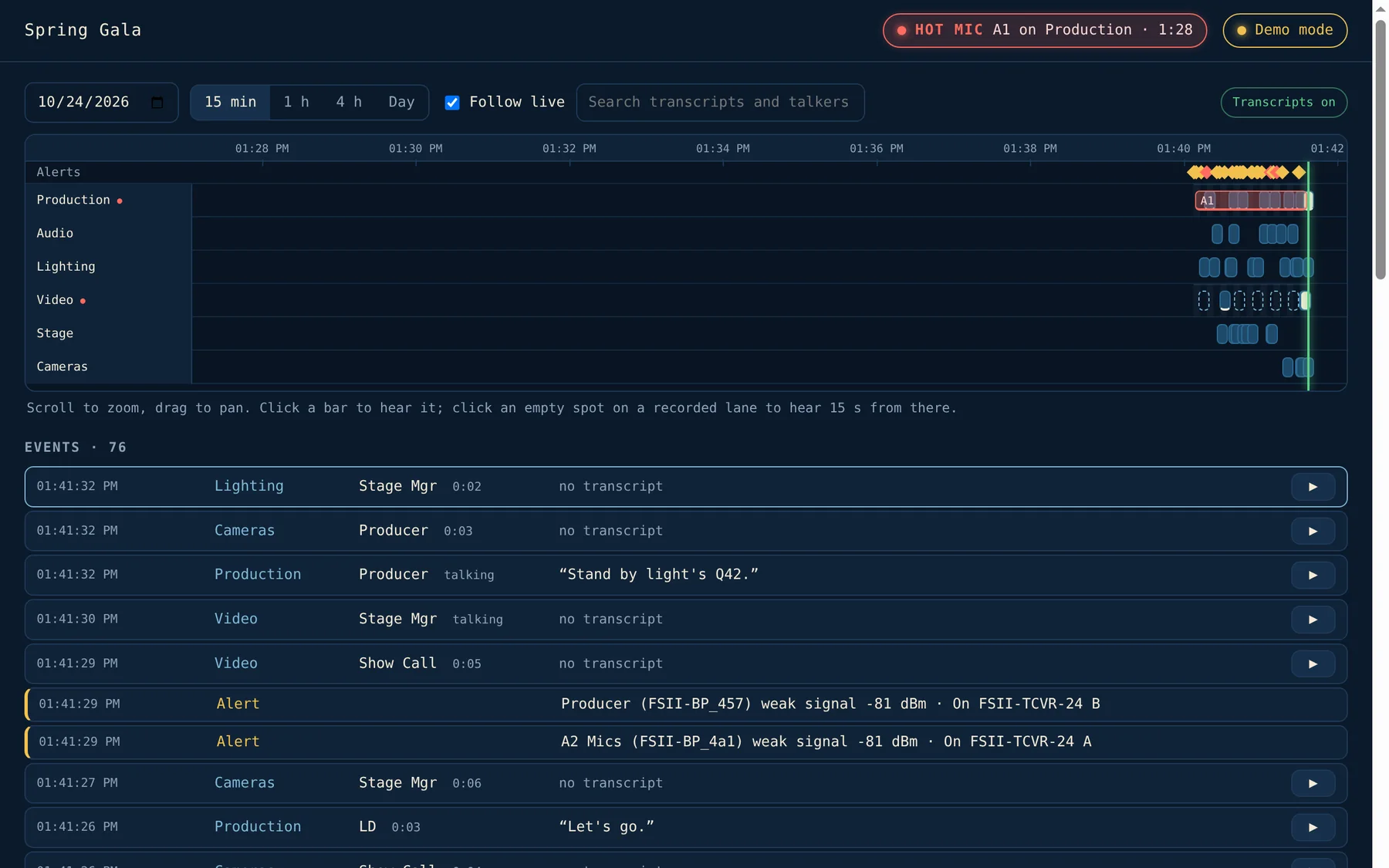Play the 01:41:29 Video Show Call event
The height and width of the screenshot is (868, 1389).
pyautogui.click(x=1313, y=664)
